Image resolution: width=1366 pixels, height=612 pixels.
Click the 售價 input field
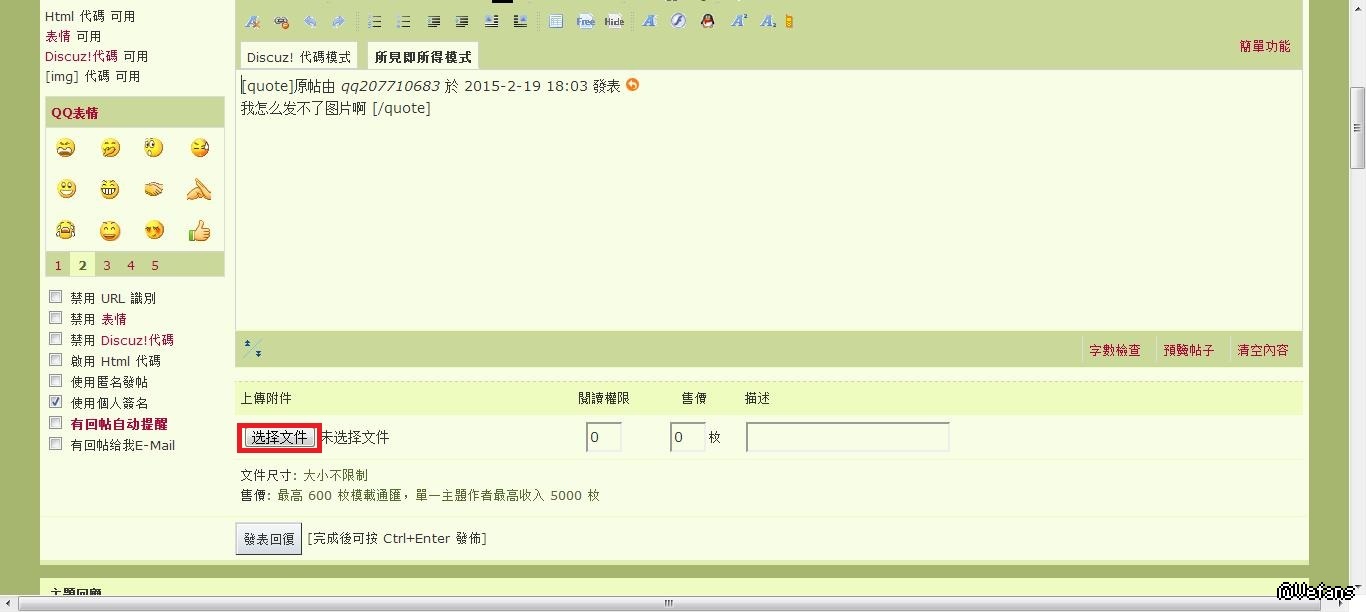click(688, 437)
